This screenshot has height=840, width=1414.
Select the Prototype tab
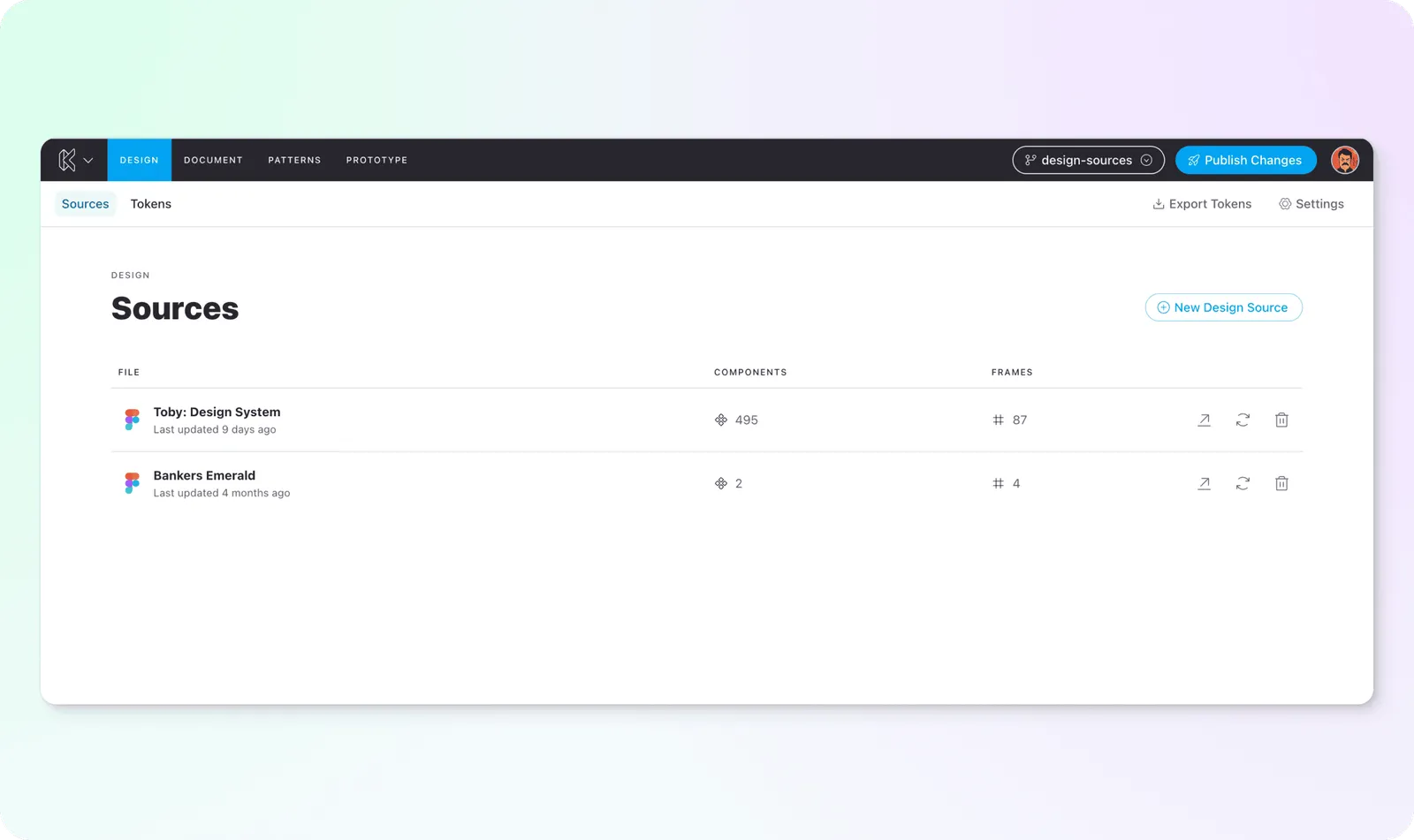(x=376, y=160)
